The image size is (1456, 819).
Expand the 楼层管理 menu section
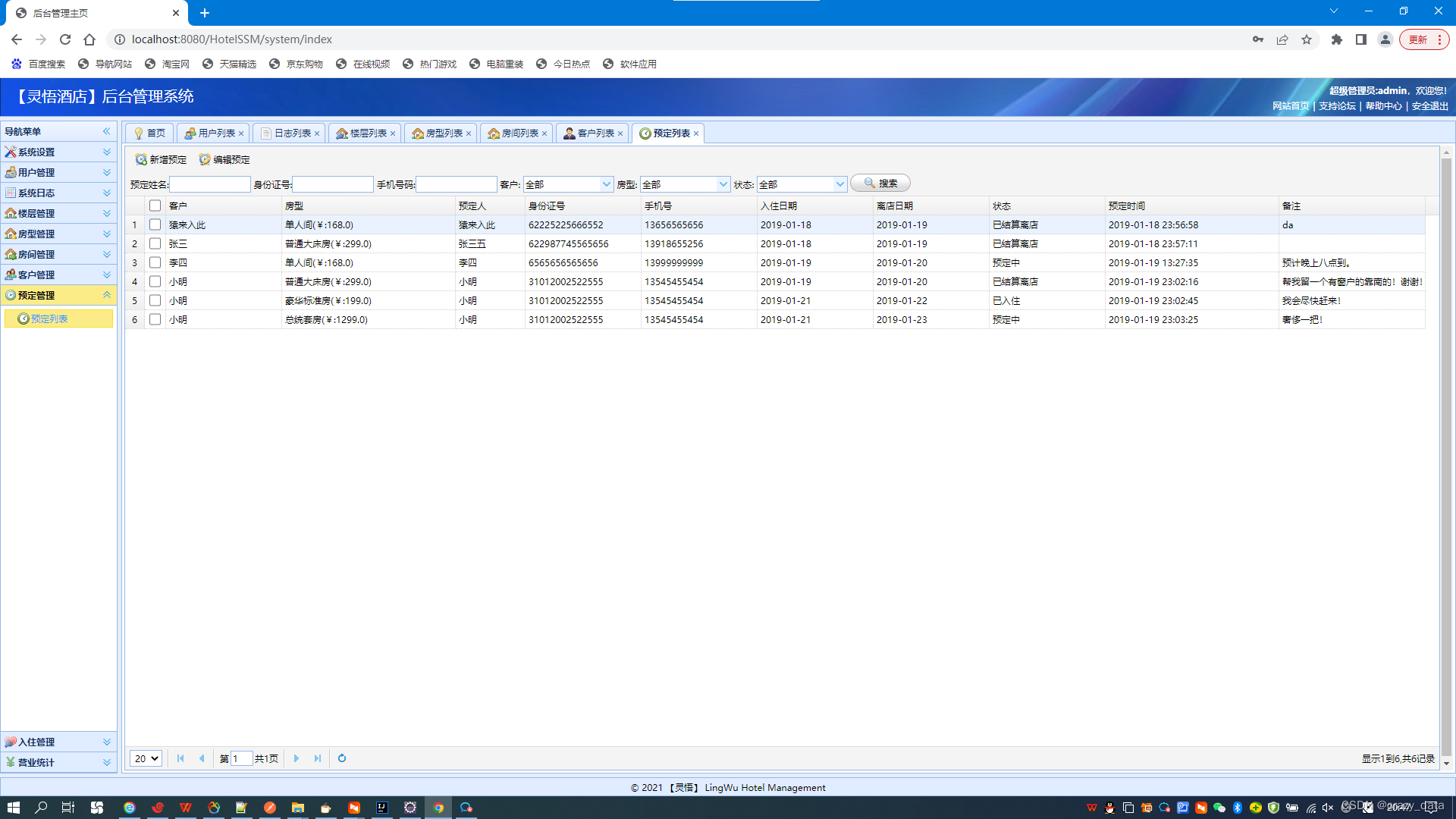pos(58,213)
